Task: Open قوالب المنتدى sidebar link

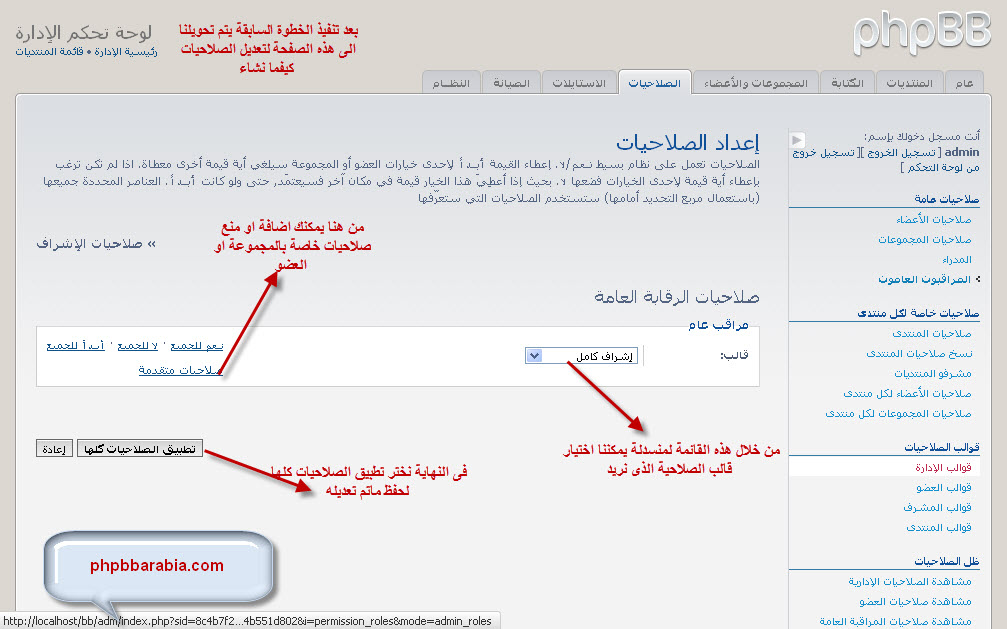Action: click(939, 527)
